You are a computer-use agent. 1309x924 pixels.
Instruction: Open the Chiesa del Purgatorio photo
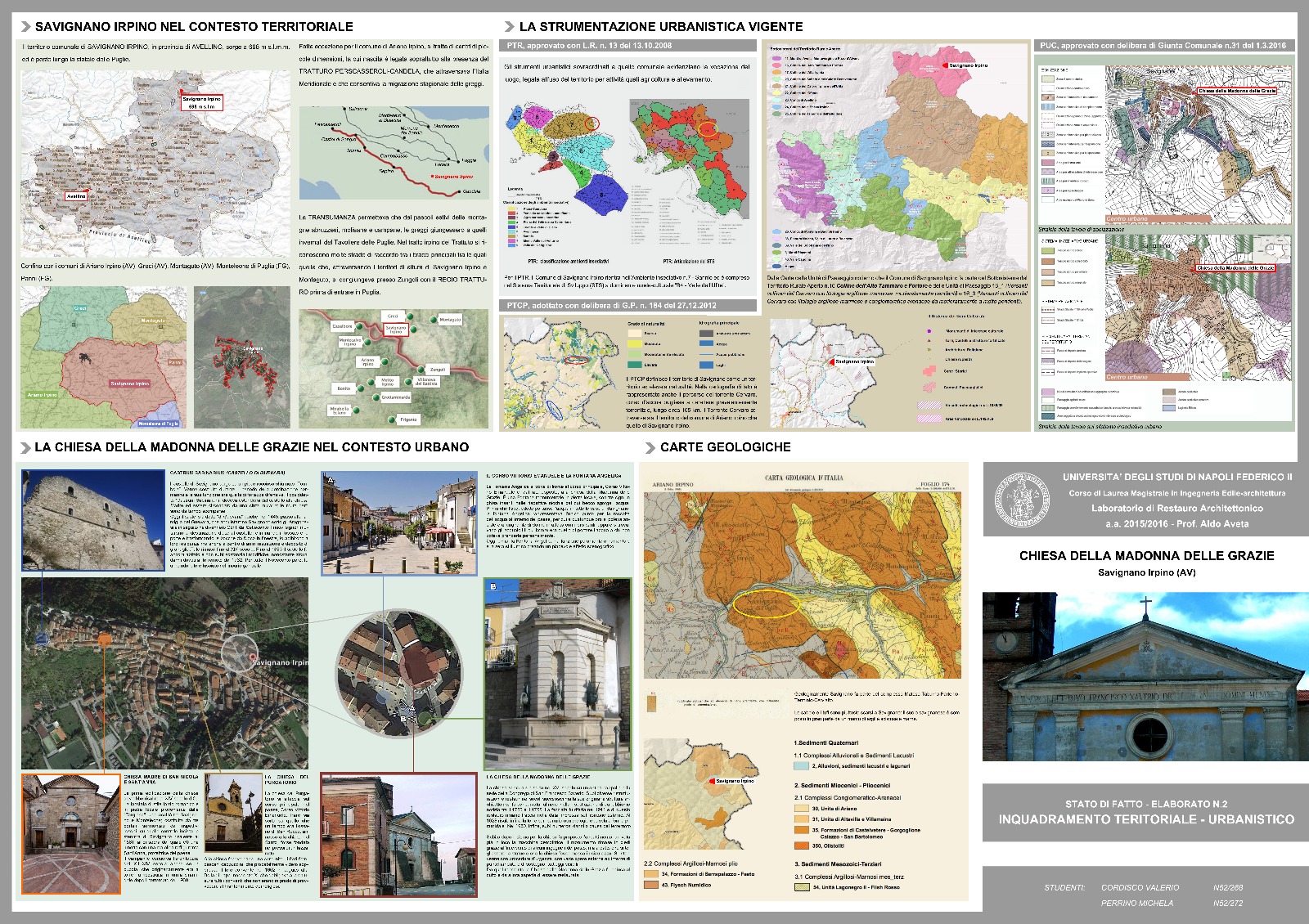point(233,813)
